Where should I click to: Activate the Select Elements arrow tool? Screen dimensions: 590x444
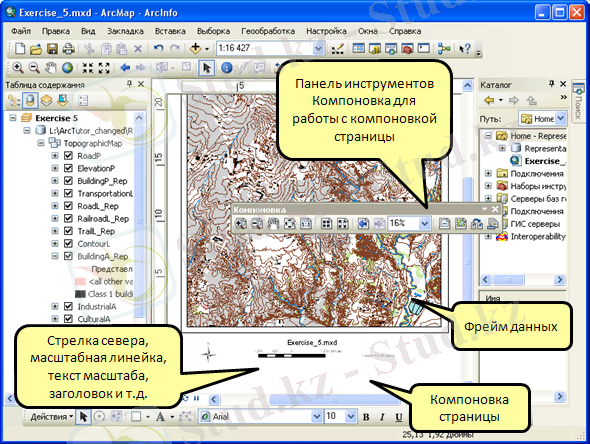click(207, 68)
